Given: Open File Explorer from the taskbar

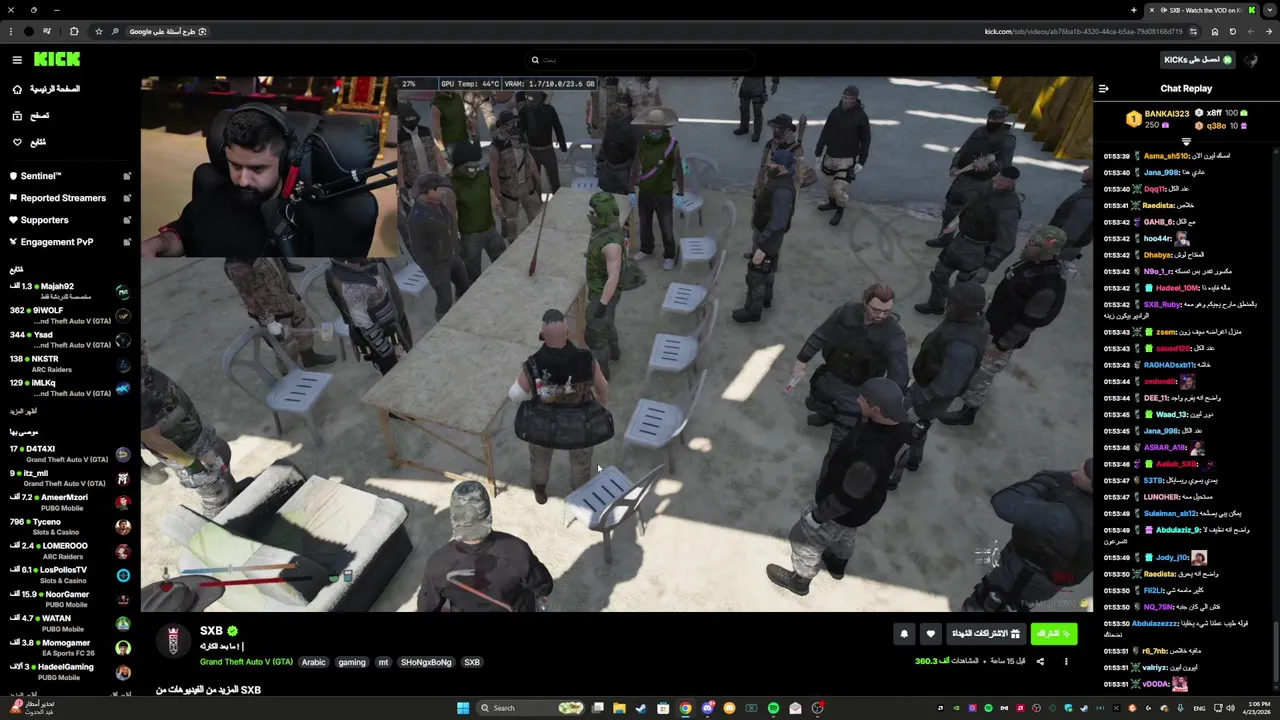Looking at the screenshot, I should 619,708.
